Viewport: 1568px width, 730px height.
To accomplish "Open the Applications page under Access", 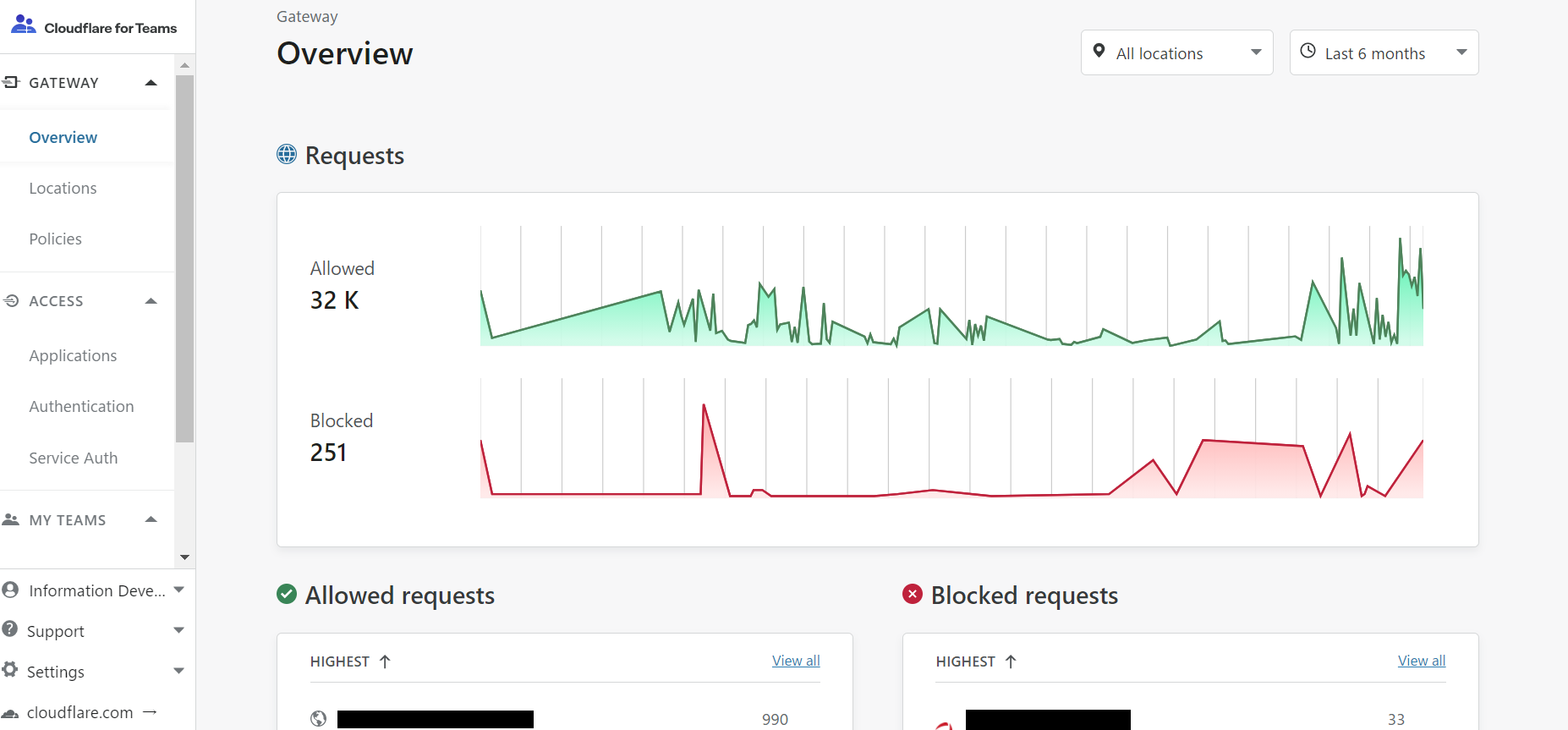I will pos(73,355).
